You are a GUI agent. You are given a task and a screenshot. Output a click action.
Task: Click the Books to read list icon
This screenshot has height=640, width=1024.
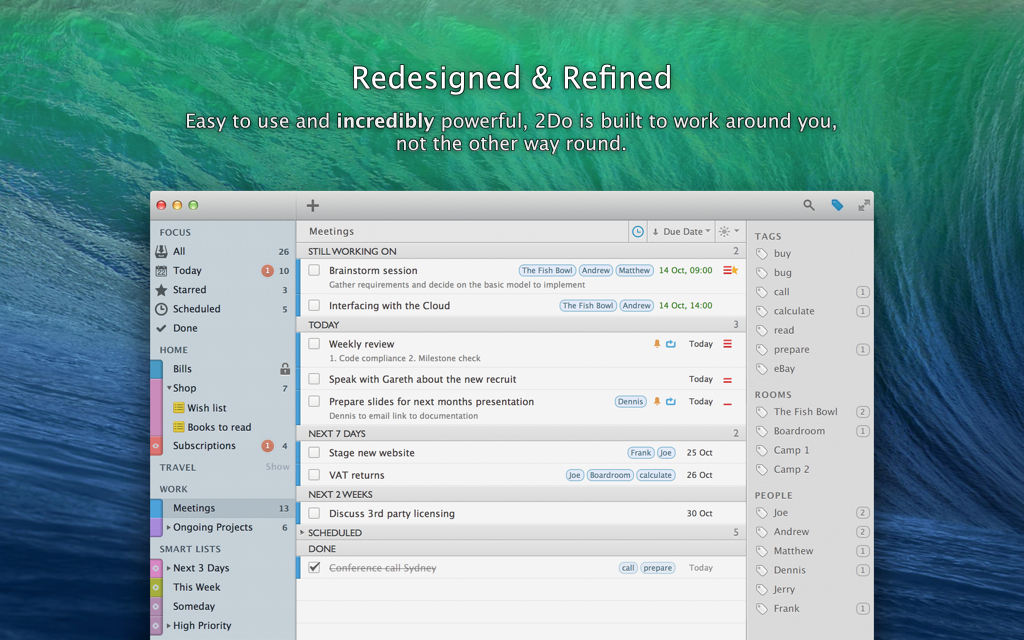coord(178,427)
